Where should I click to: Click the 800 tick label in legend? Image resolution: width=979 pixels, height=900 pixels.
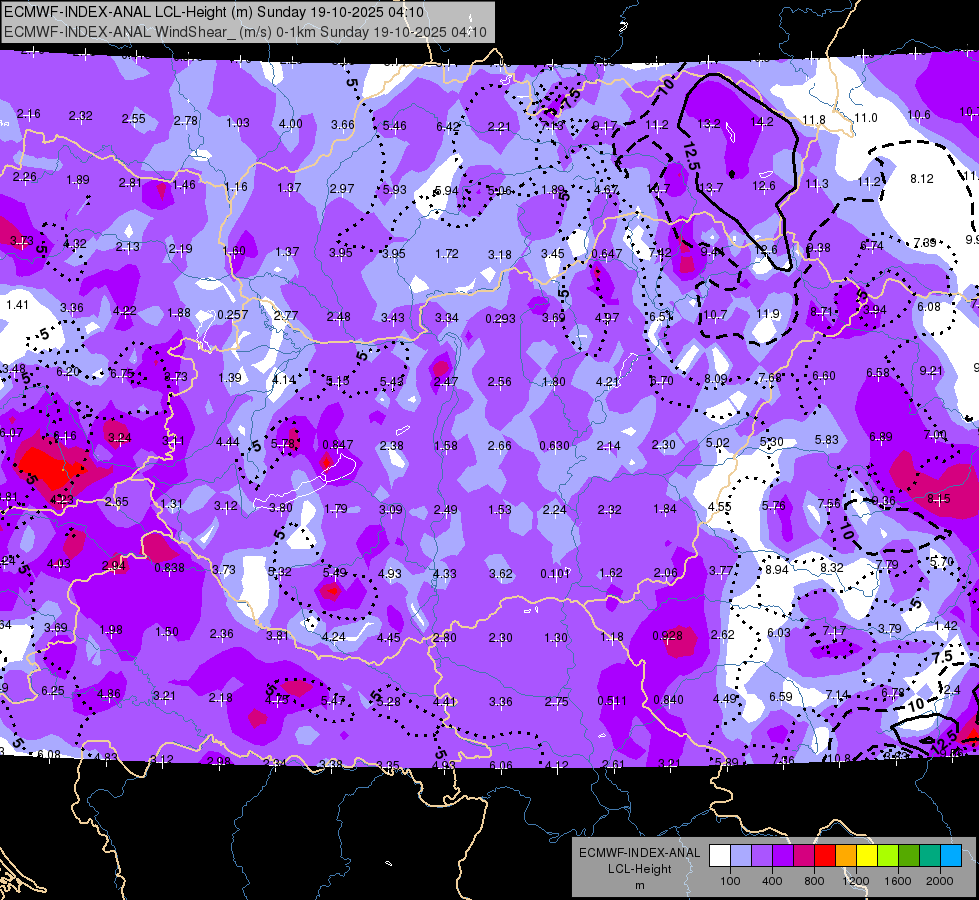pyautogui.click(x=814, y=881)
